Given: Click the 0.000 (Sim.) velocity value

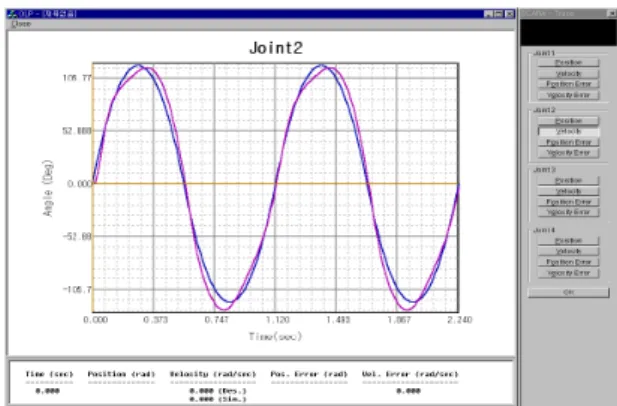Looking at the screenshot, I should (218, 399).
